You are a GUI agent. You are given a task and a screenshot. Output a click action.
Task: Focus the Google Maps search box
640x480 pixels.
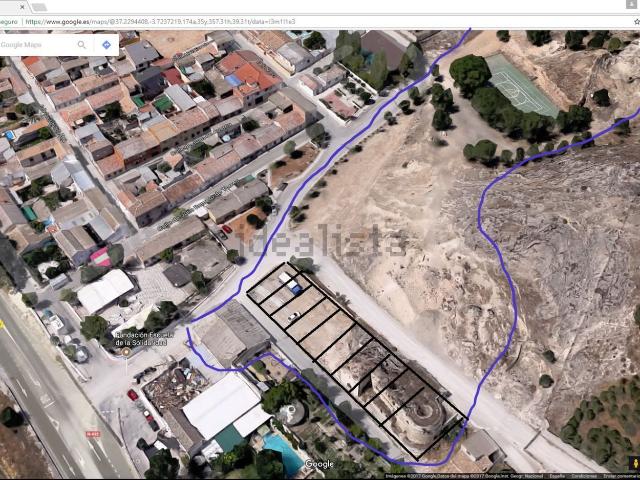(x=36, y=45)
